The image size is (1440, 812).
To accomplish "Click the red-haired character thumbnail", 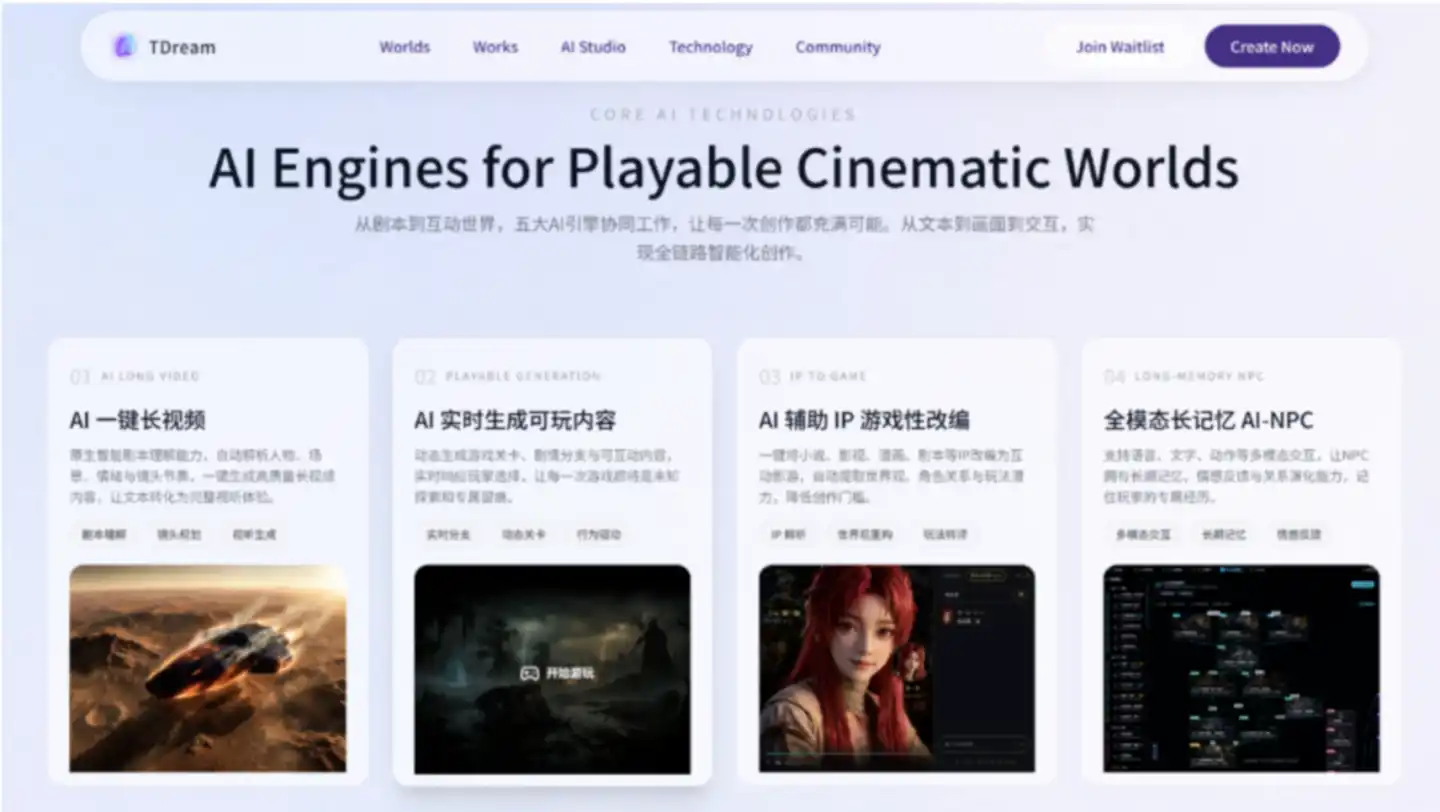I will tap(897, 668).
